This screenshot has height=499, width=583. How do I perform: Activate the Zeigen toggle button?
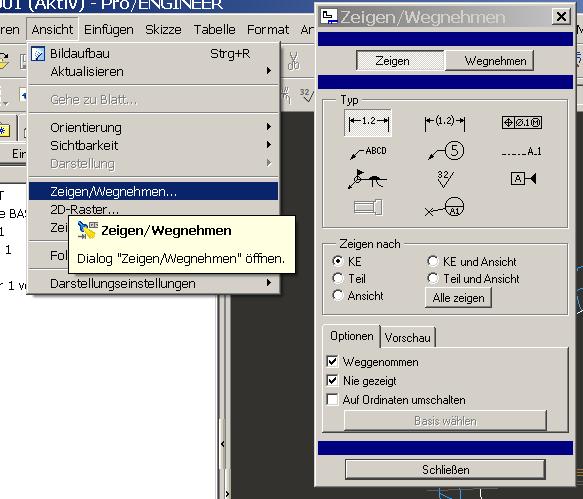pyautogui.click(x=400, y=61)
